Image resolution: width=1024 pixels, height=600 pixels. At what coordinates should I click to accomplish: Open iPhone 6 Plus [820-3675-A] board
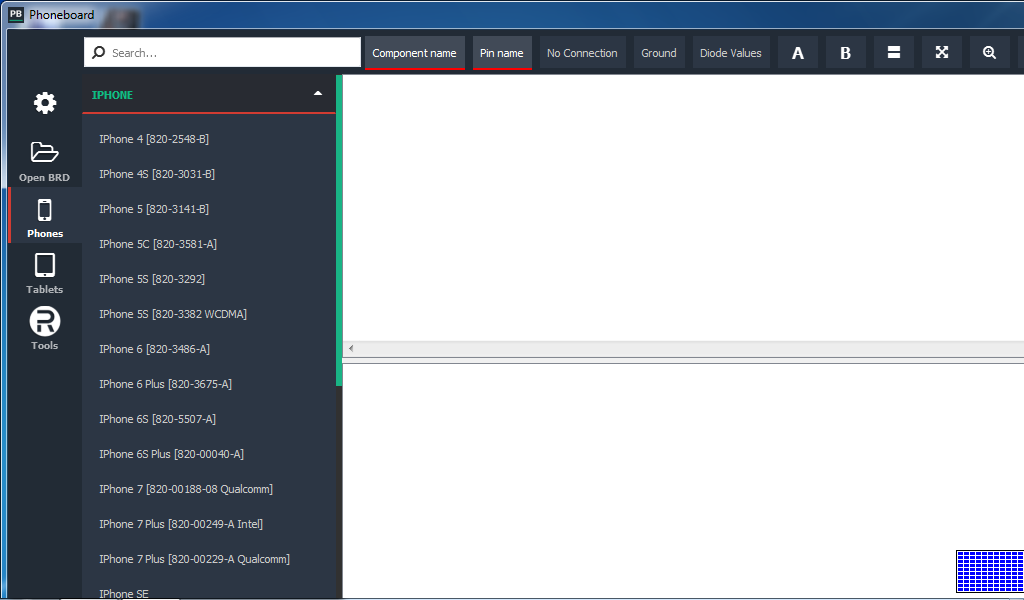[x=166, y=384]
